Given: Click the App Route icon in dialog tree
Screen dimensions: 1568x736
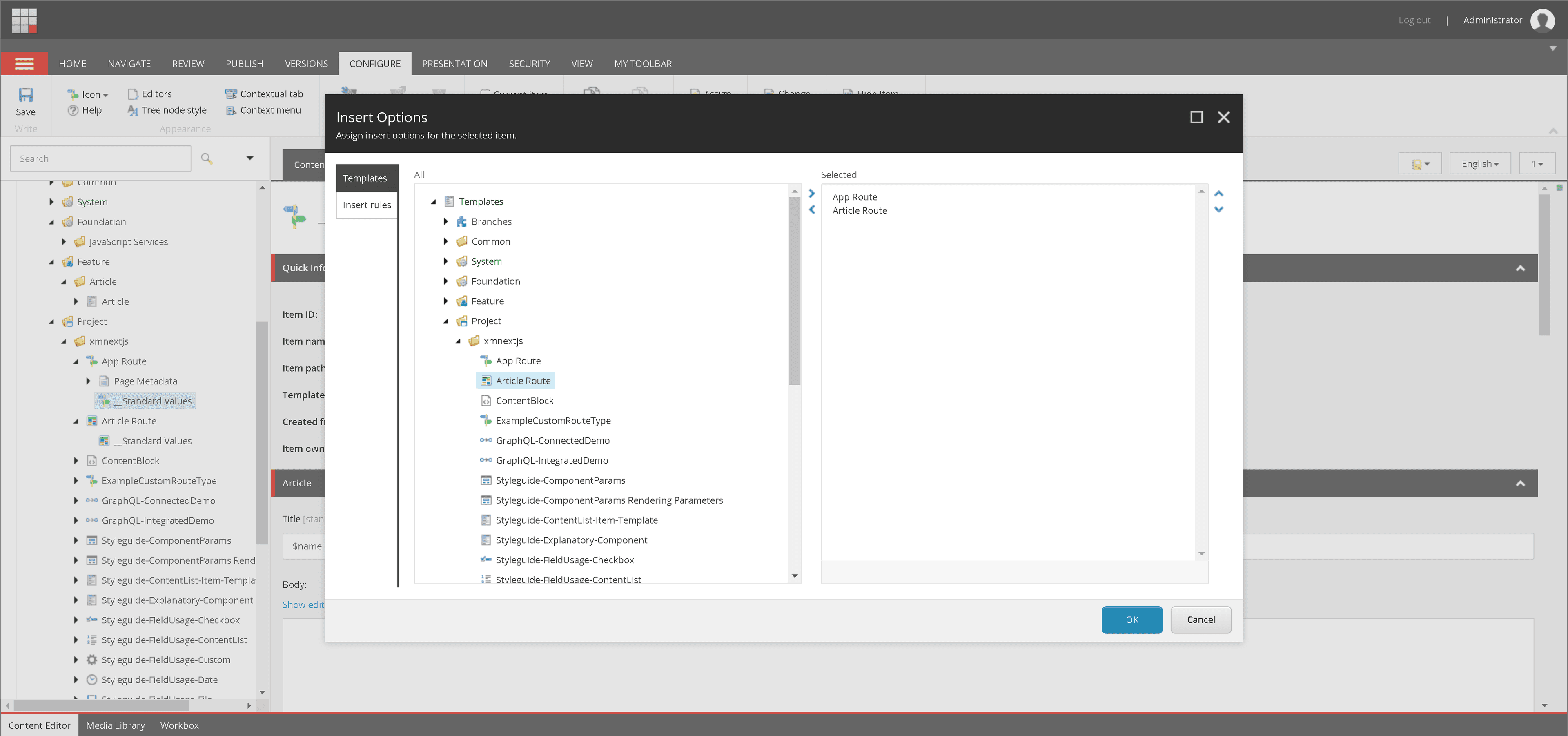Looking at the screenshot, I should click(486, 360).
